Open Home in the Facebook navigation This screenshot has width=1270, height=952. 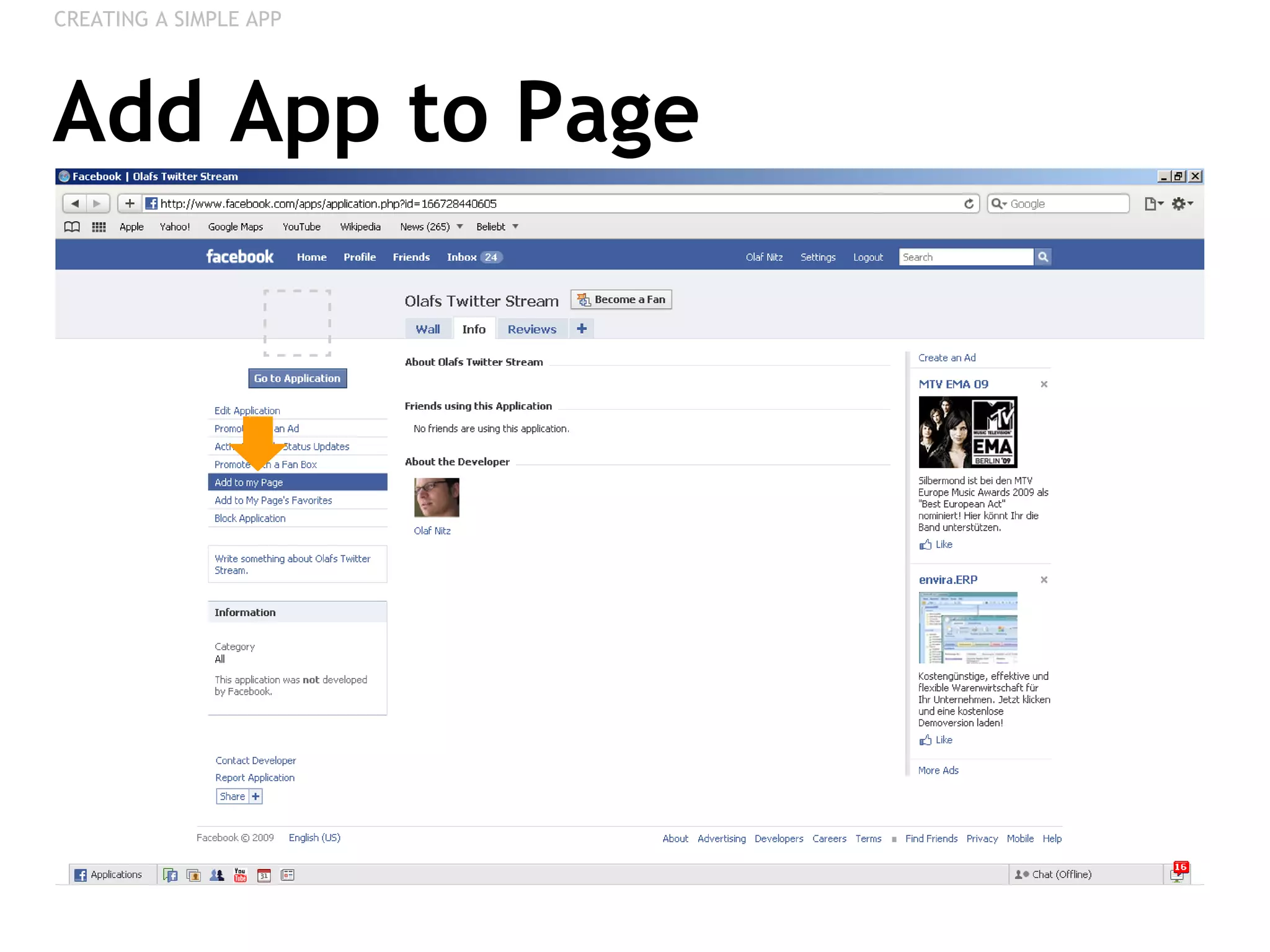pos(311,257)
